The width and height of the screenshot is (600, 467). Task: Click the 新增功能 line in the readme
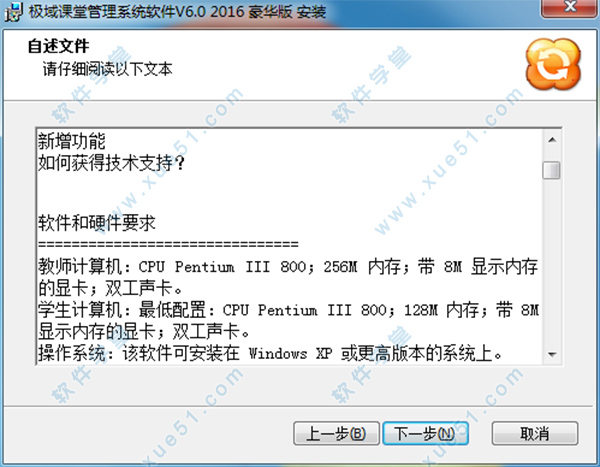pyautogui.click(x=72, y=142)
